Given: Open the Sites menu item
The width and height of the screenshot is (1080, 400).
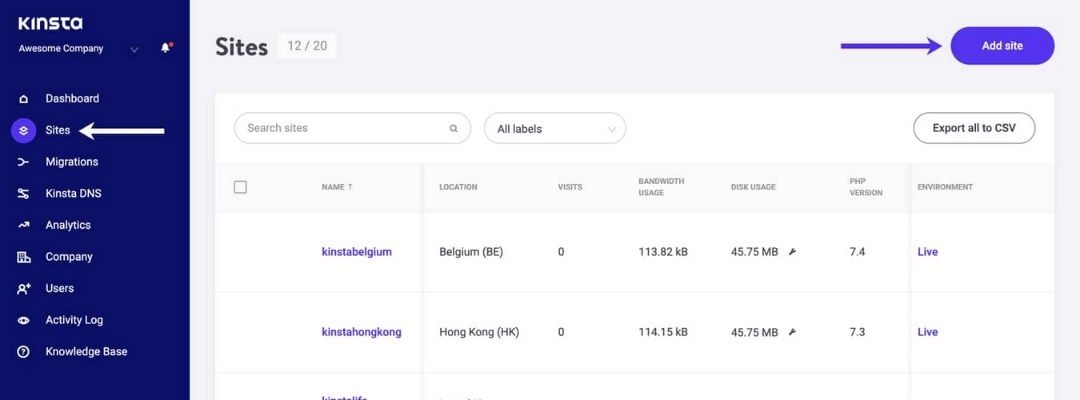Looking at the screenshot, I should (58, 130).
